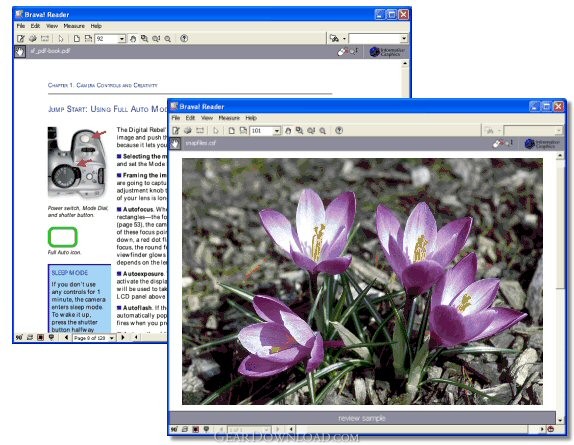Screen dimensions: 574x445
Task: Open View menu in front Brava window
Action: pyautogui.click(x=207, y=118)
